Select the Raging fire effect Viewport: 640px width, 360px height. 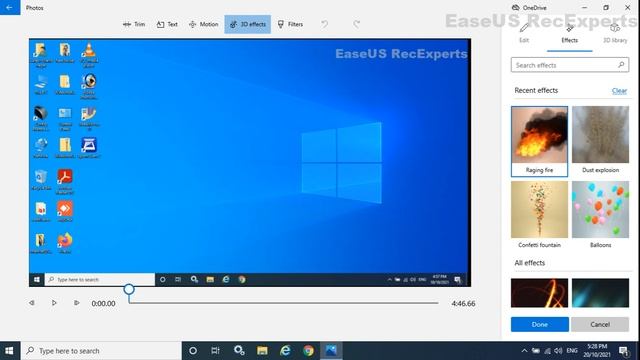539,141
